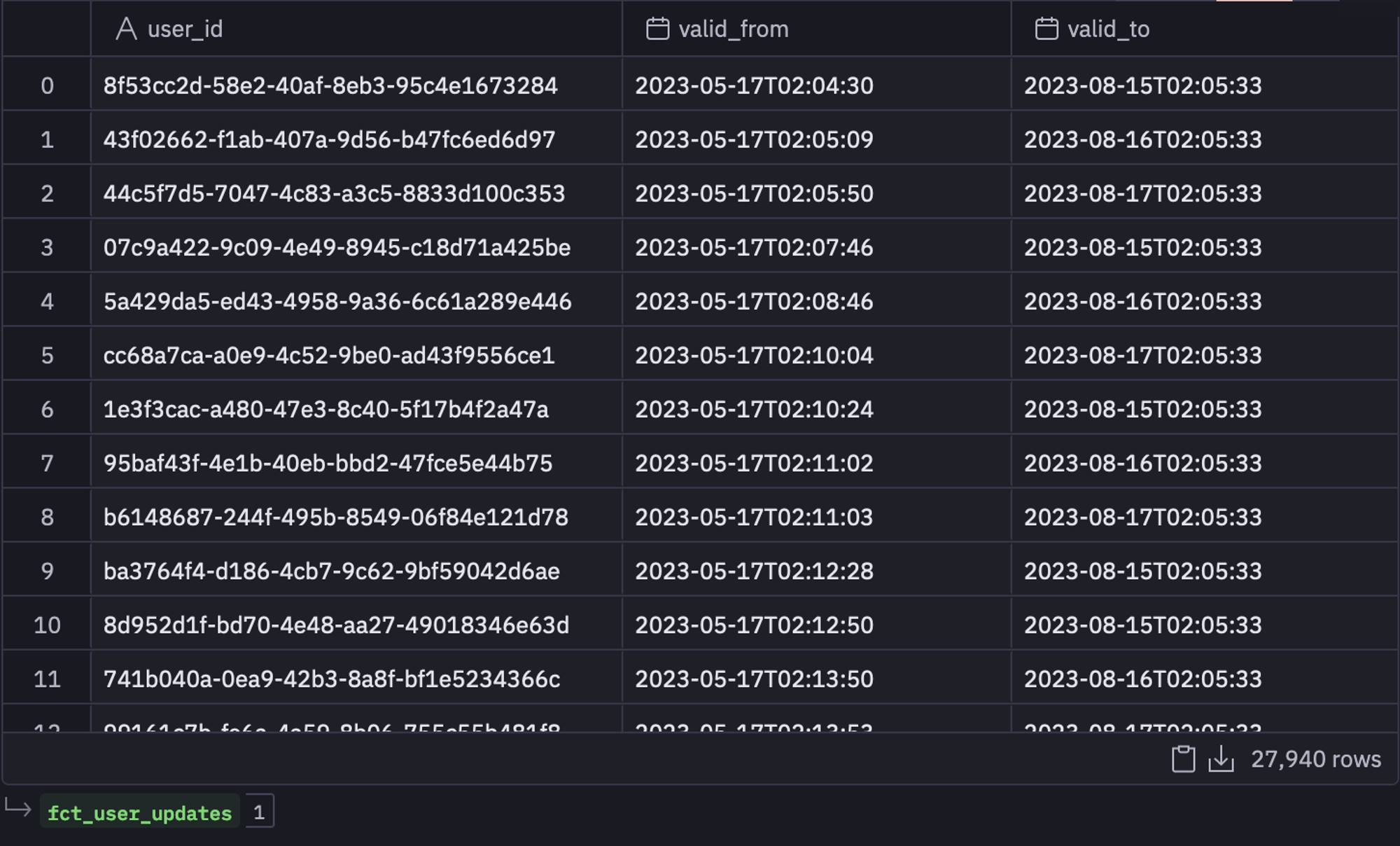Click the copy to clipboard icon

1183,759
